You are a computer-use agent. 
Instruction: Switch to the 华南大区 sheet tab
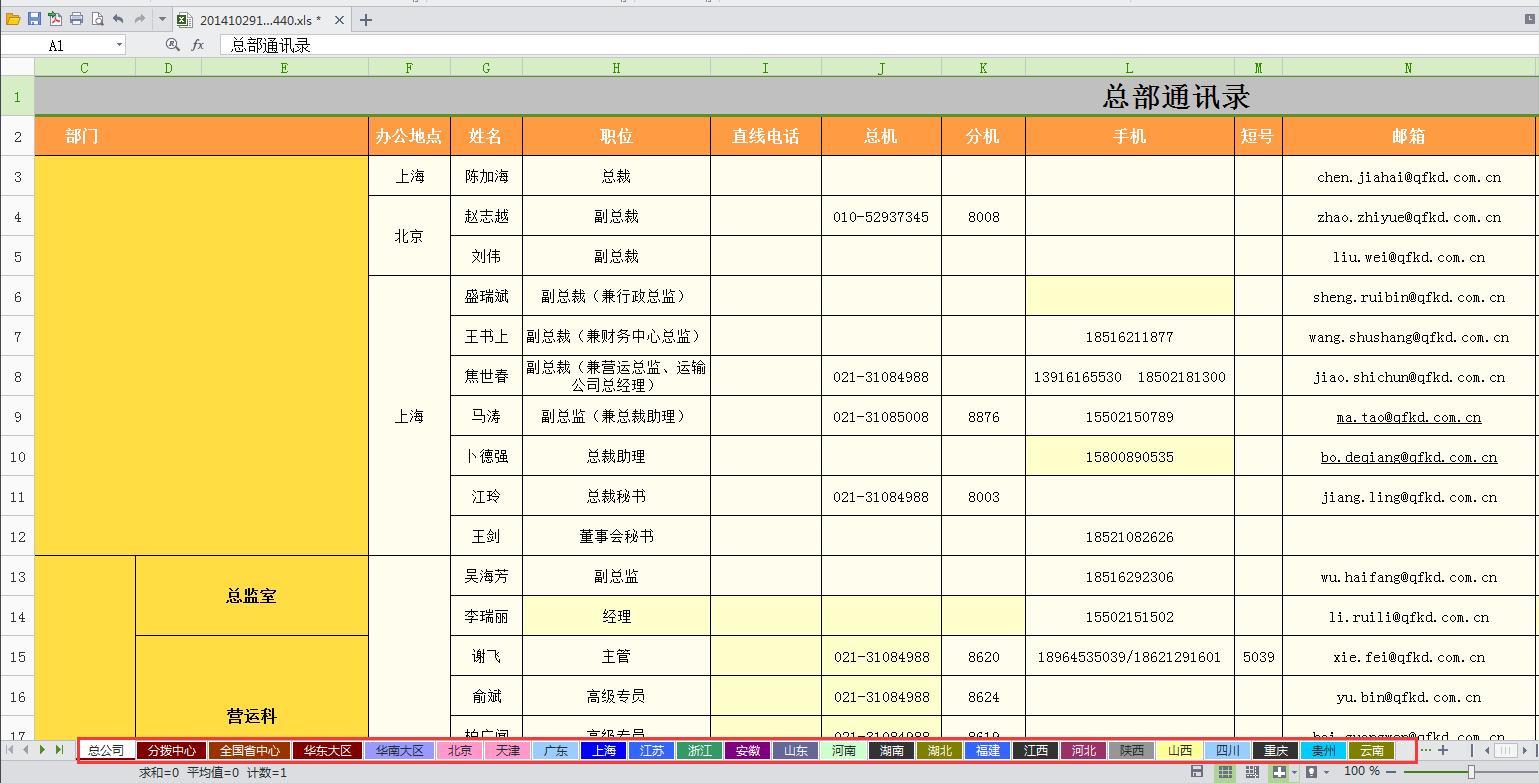400,750
